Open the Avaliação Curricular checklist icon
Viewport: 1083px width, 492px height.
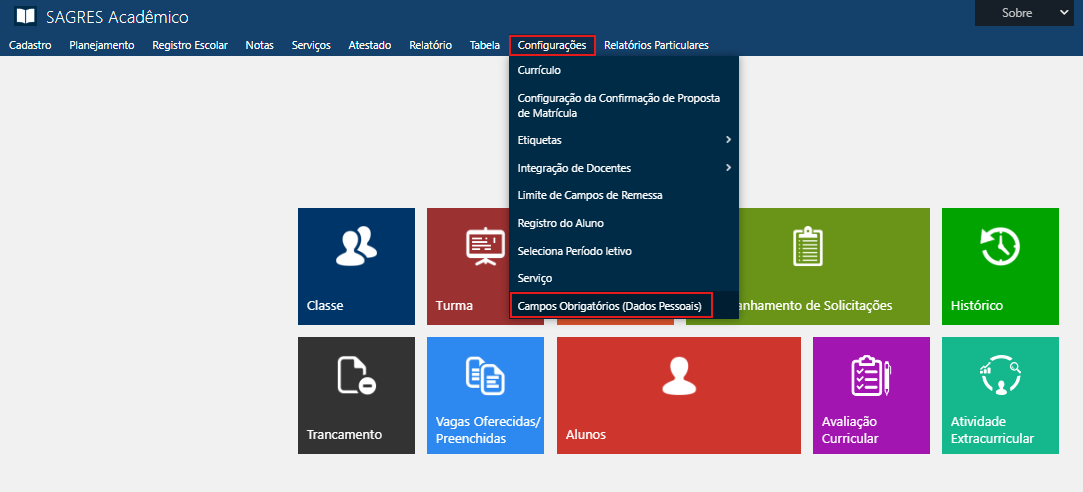871,376
